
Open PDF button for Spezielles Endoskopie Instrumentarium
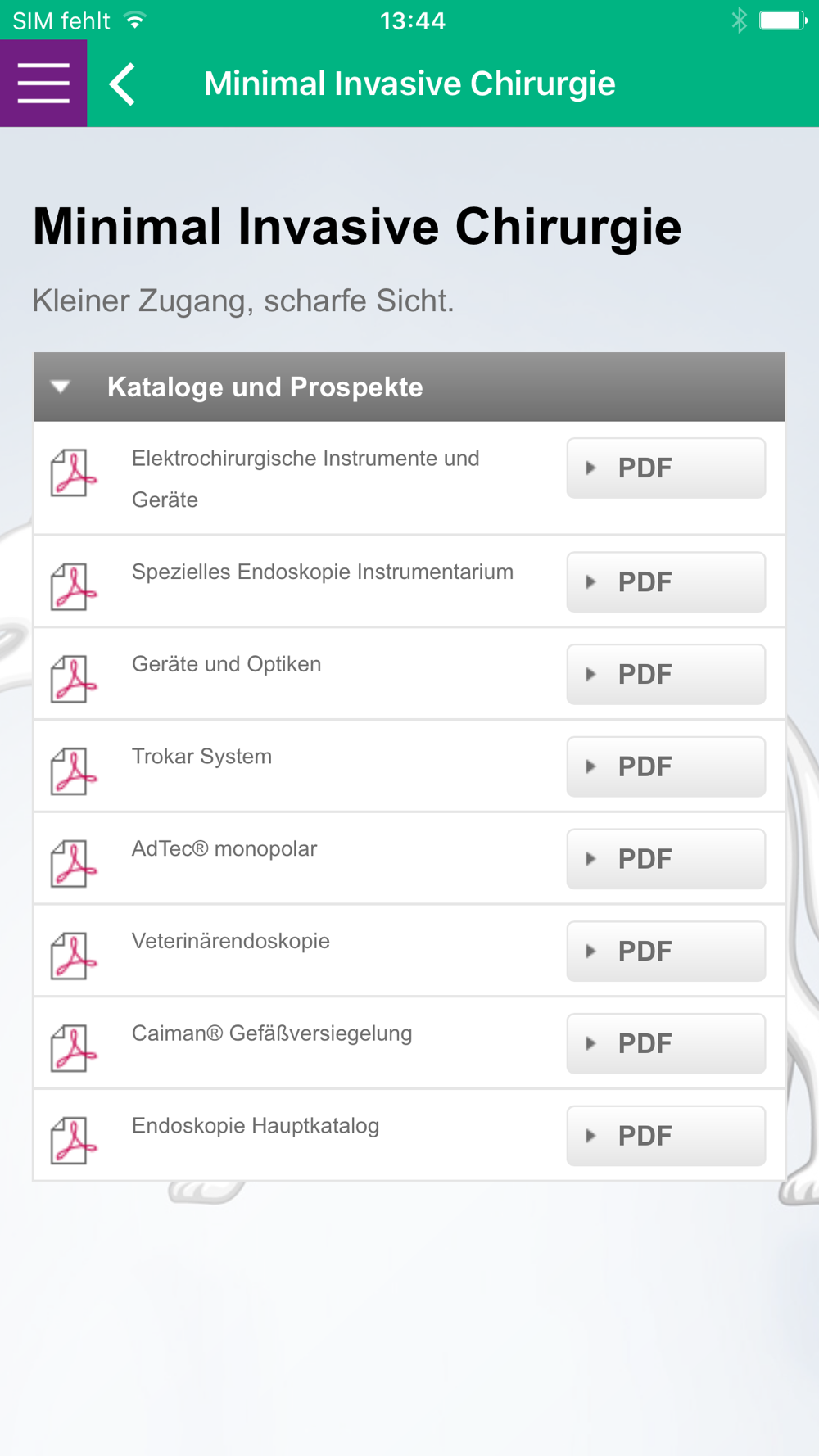coord(666,582)
